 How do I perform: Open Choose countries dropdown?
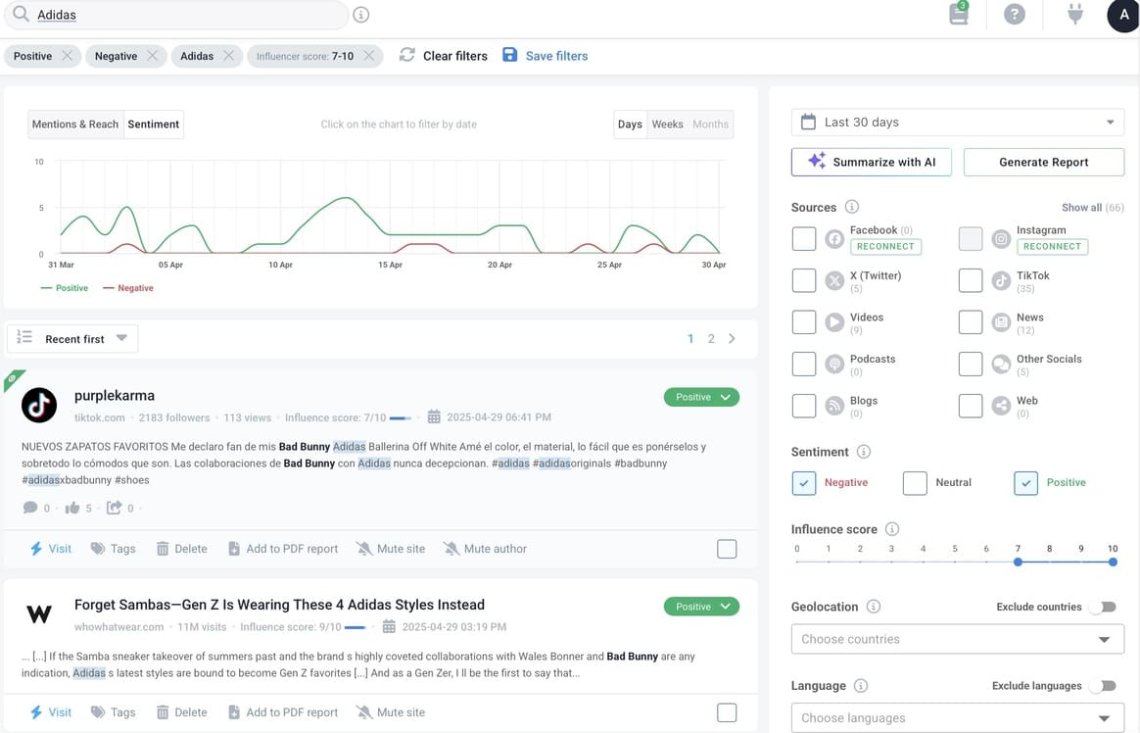tap(958, 639)
